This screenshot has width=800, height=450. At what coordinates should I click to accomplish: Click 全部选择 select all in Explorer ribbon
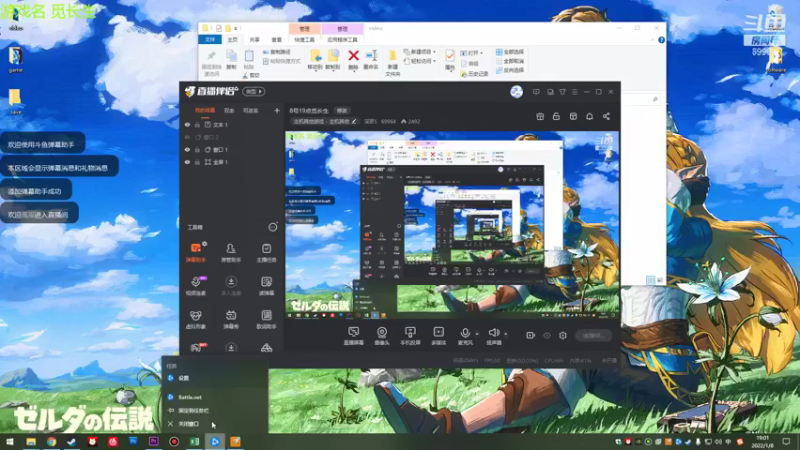point(510,52)
